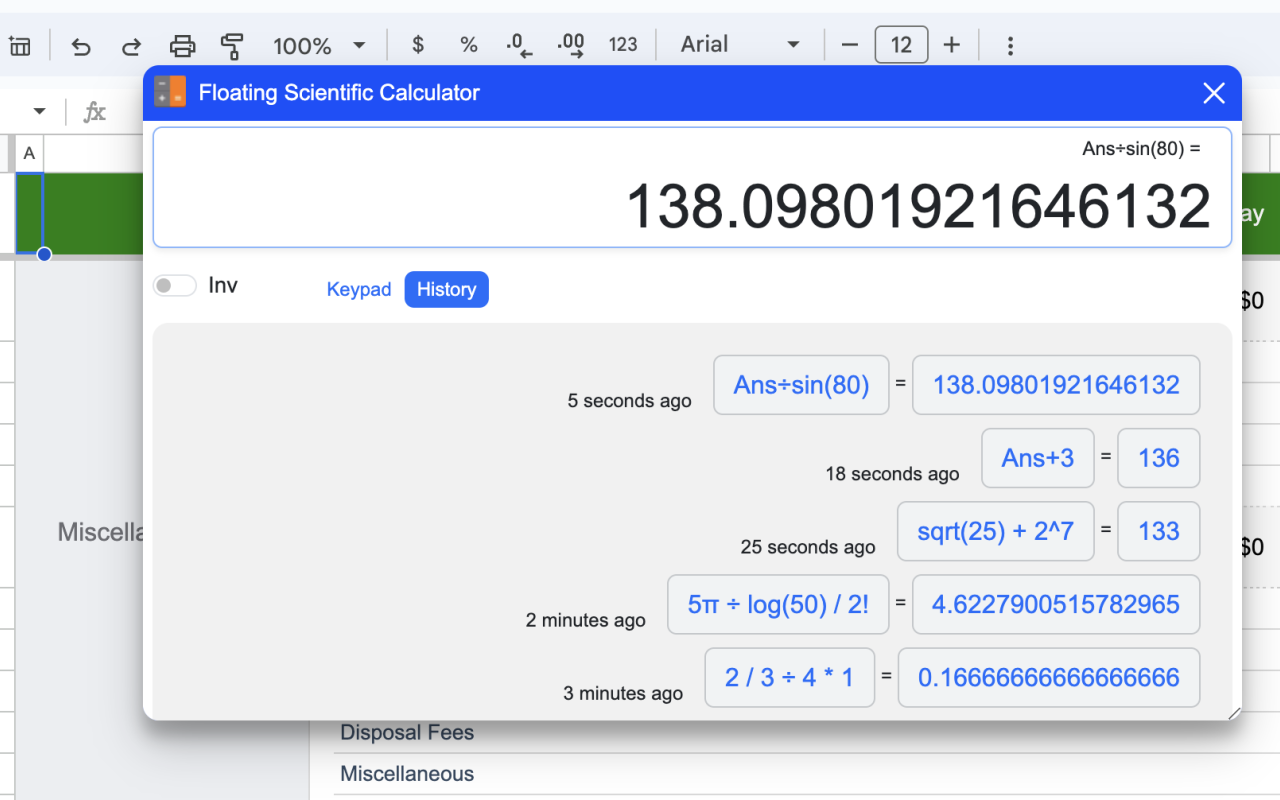Focus the calculator display showing 138.09801921646132

click(692, 187)
